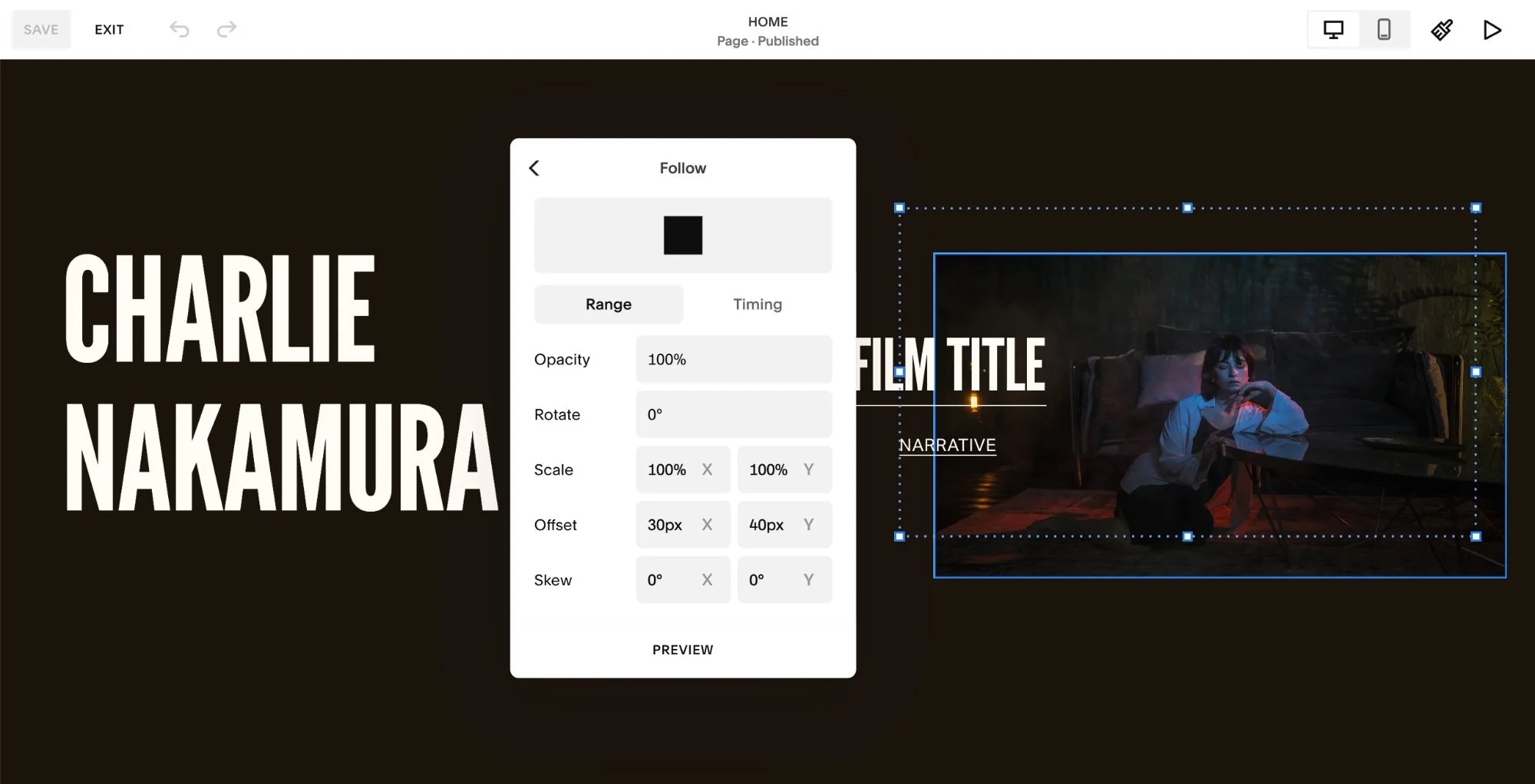Click the Skew label
Image resolution: width=1535 pixels, height=784 pixels.
click(x=553, y=580)
